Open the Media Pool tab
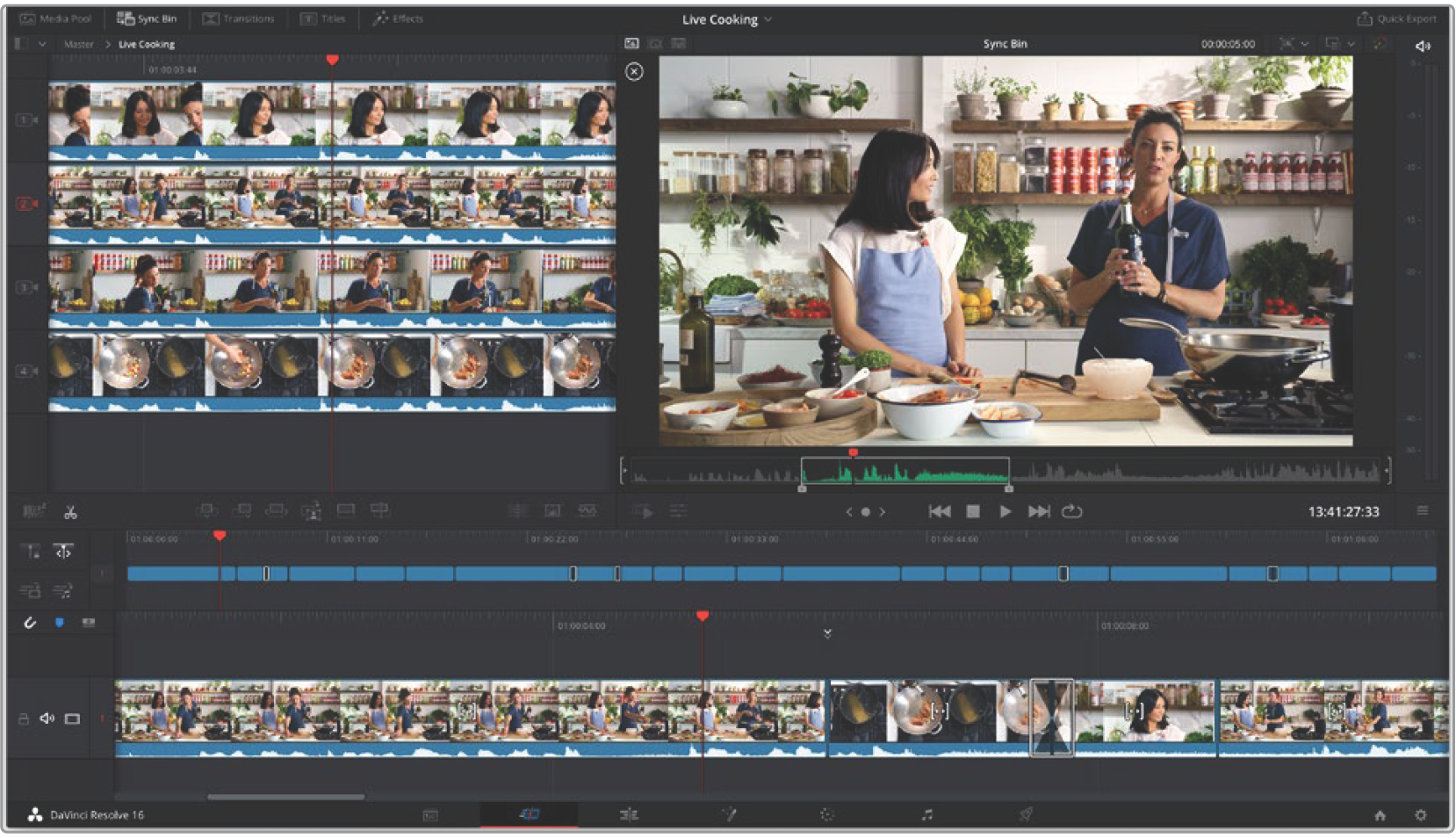Viewport: 1456px width, 838px height. (55, 18)
